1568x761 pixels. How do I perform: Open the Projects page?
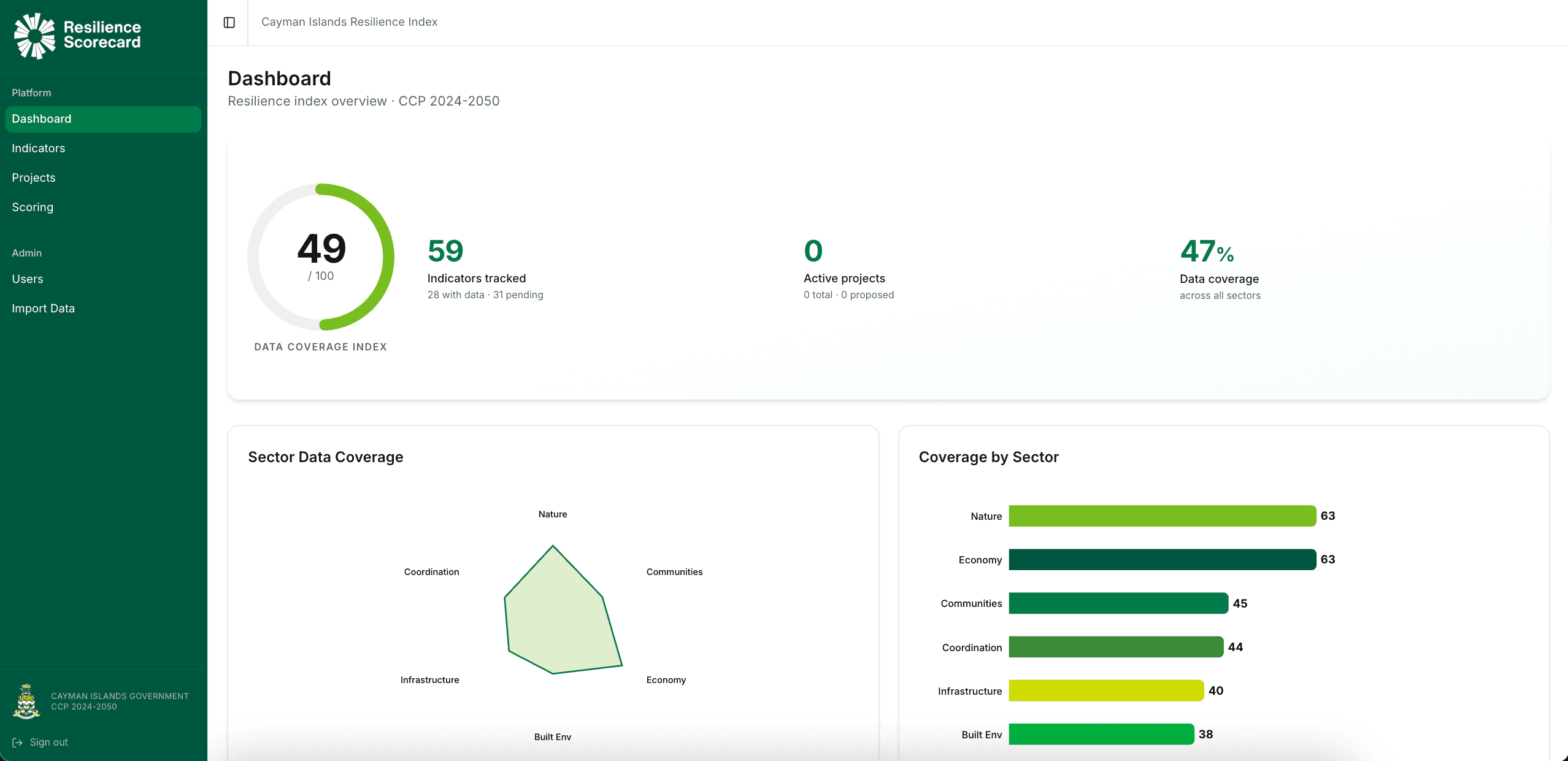tap(33, 177)
